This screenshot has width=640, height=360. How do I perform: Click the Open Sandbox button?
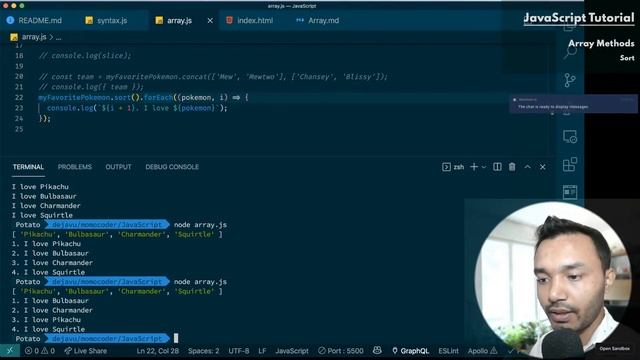(x=614, y=348)
